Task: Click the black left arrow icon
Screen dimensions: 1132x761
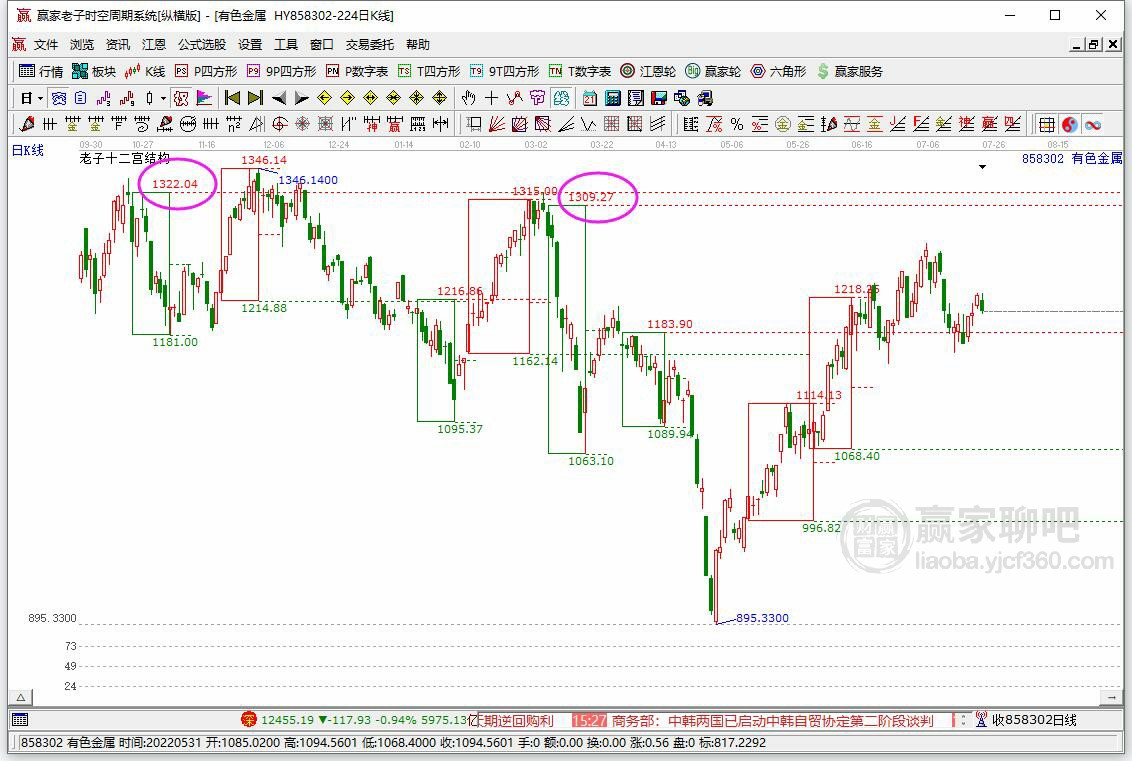Action: click(279, 98)
